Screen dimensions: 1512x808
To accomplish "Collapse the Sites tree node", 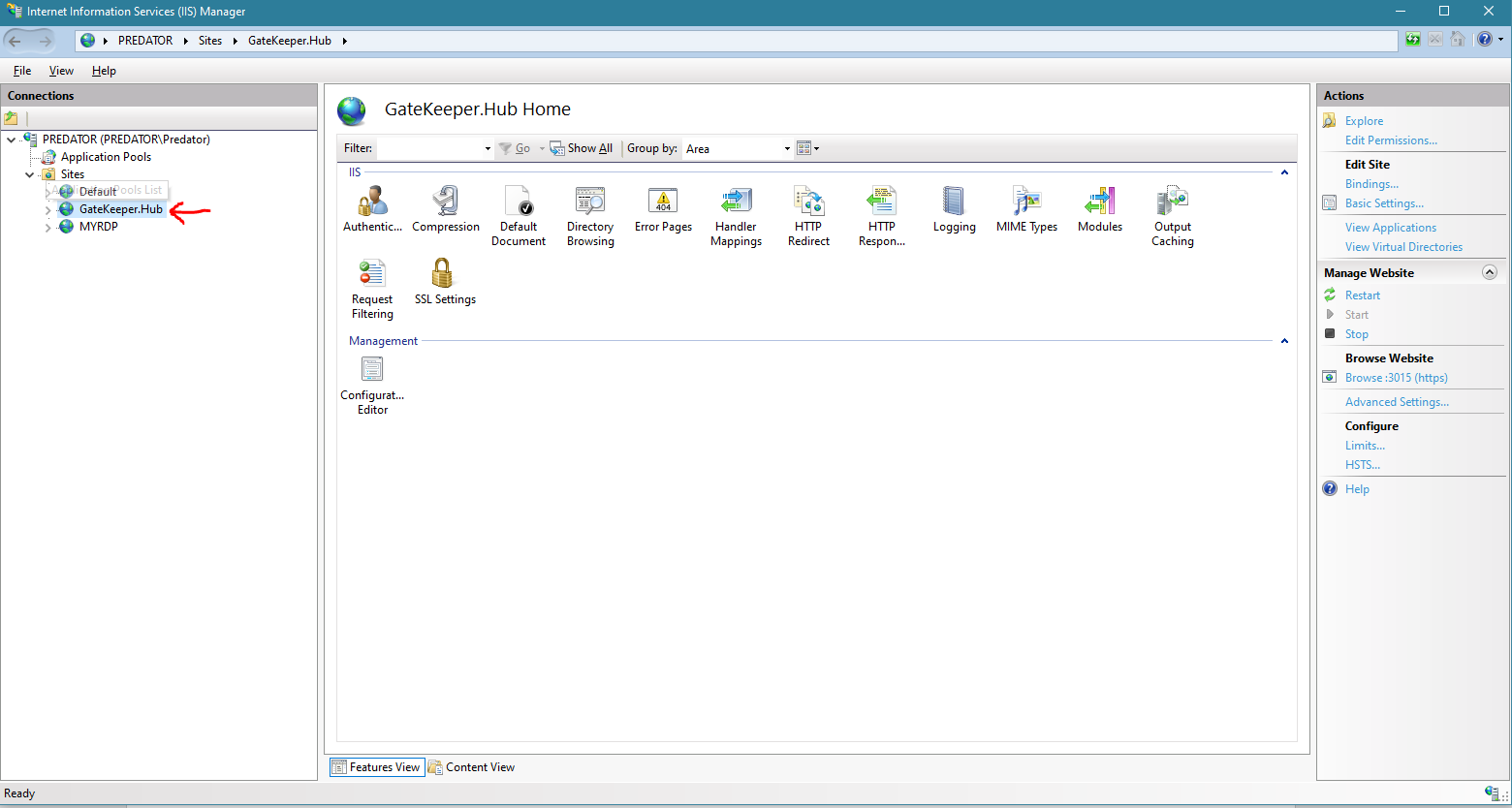I will click(30, 174).
